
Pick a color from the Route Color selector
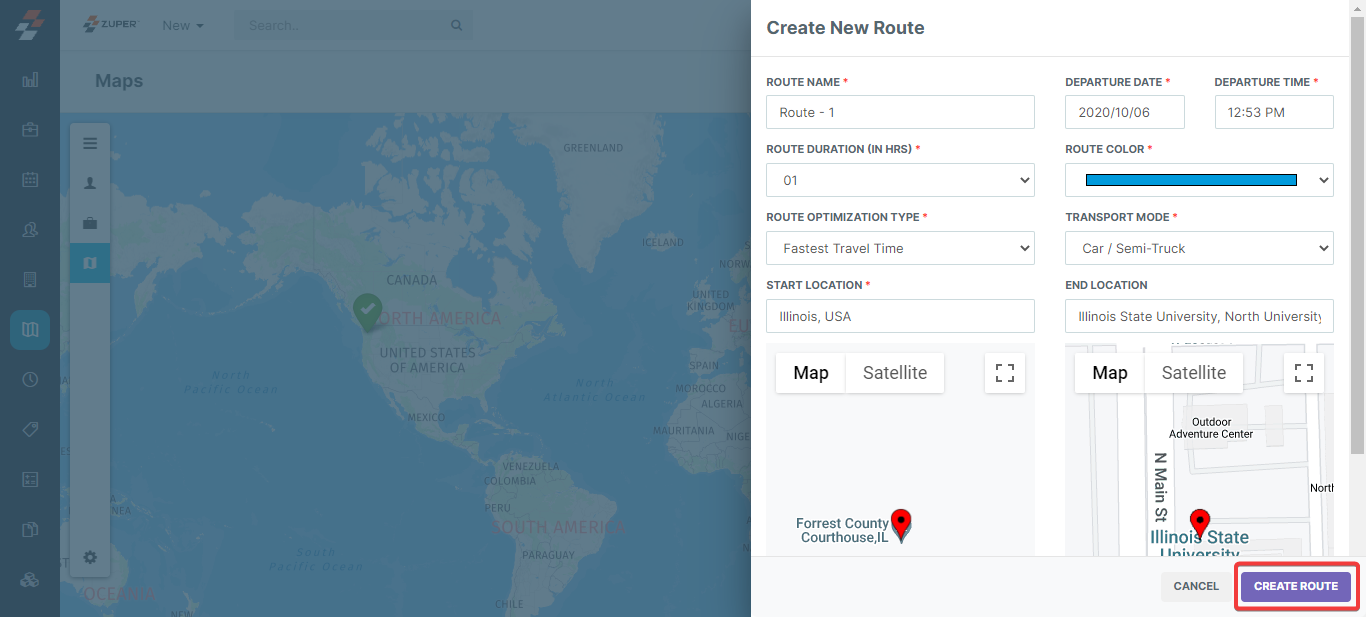point(1199,180)
